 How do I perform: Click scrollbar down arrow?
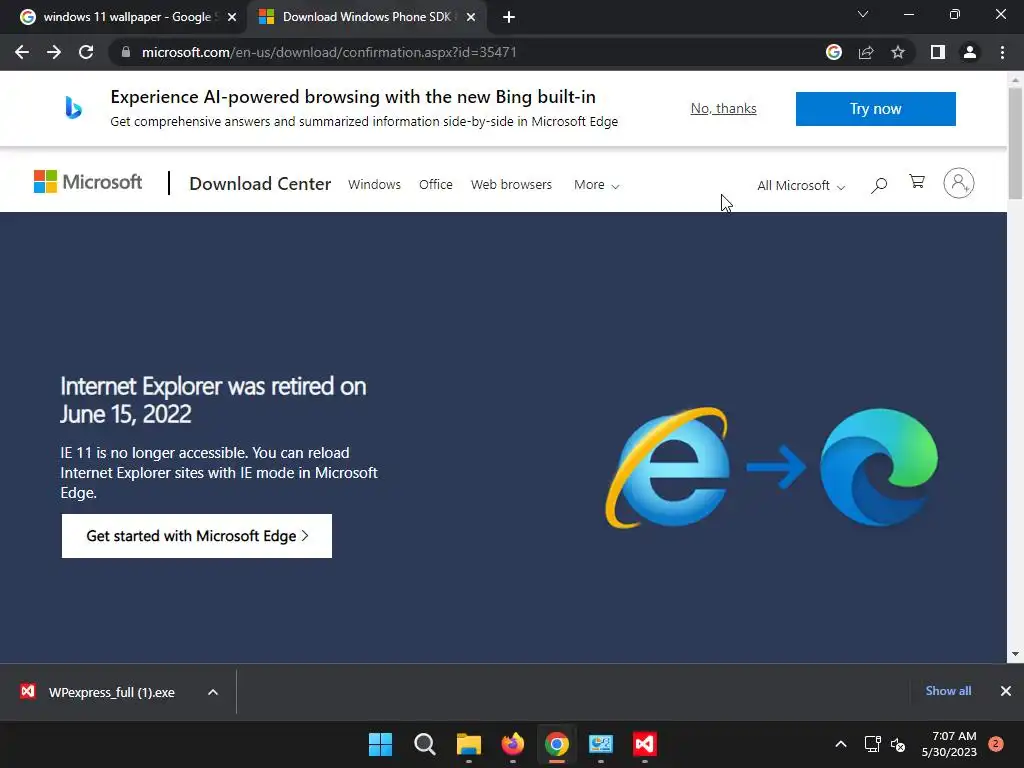1015,654
